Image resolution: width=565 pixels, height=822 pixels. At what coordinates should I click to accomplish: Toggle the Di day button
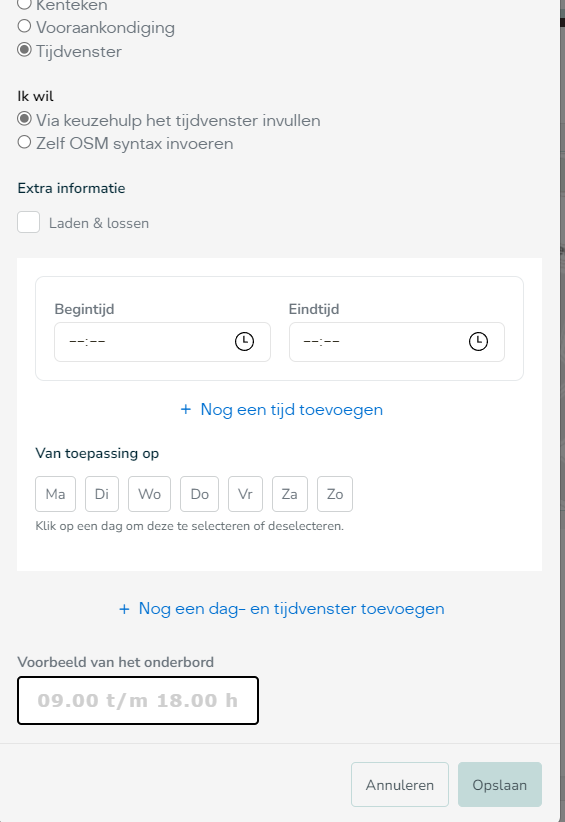102,494
